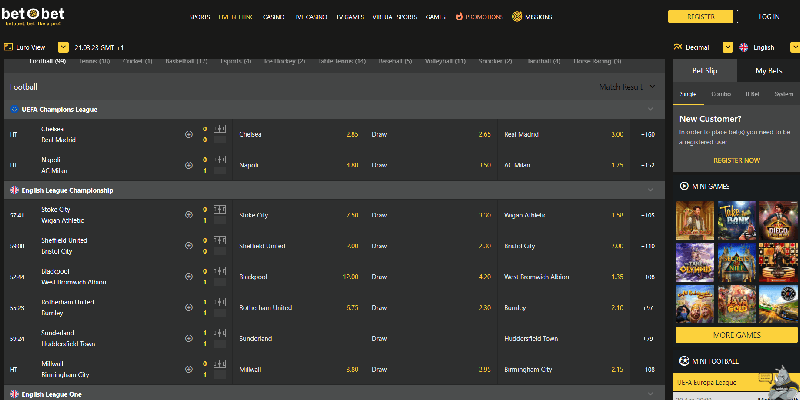Open stats icon for Millwall match
Viewport: 800px width, 400px height.
189,369
